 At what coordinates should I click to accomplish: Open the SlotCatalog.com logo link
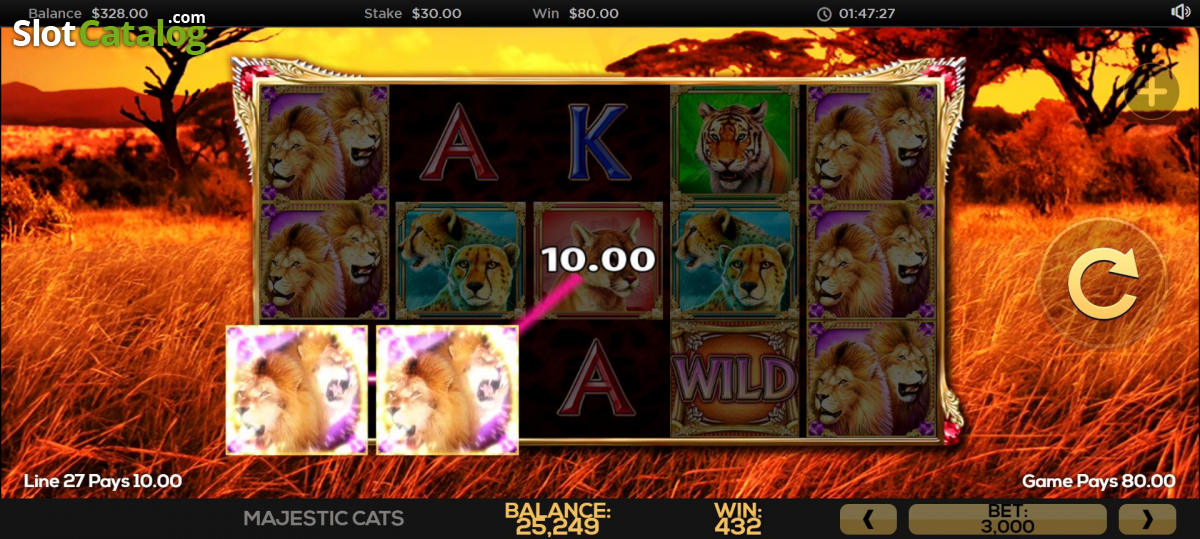(108, 32)
